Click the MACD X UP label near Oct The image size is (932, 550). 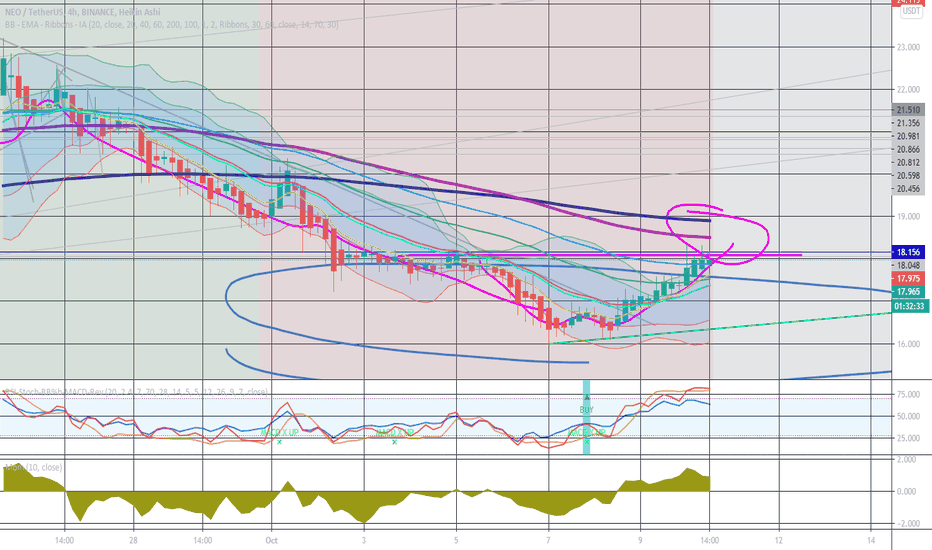(x=279, y=432)
